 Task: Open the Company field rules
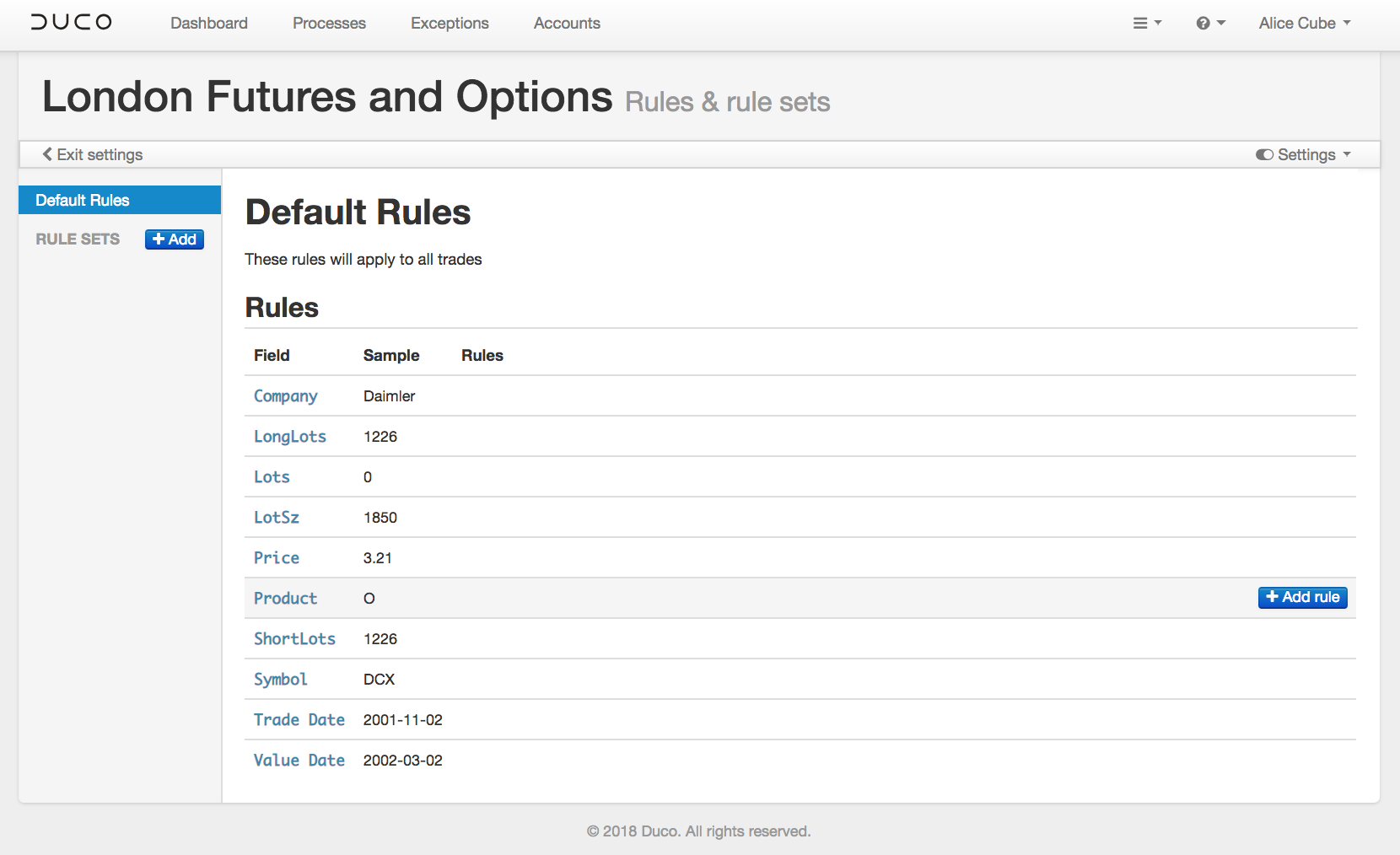(x=285, y=396)
